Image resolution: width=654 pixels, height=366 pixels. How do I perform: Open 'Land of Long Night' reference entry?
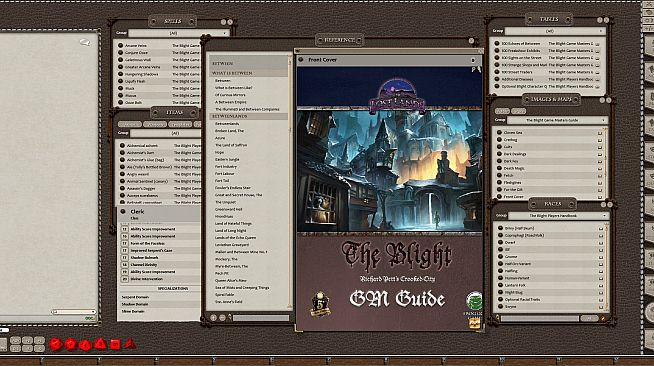[x=231, y=231]
